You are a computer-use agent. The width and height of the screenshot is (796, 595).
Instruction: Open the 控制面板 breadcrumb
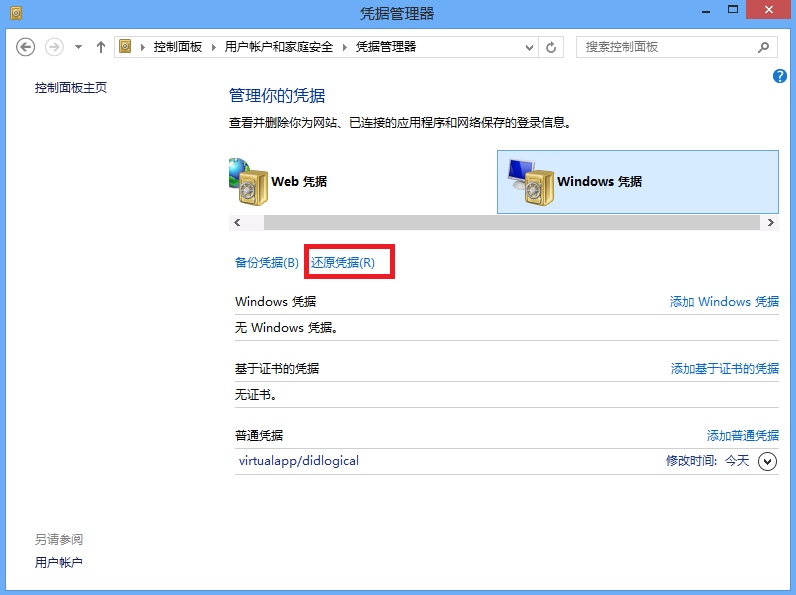pos(178,47)
